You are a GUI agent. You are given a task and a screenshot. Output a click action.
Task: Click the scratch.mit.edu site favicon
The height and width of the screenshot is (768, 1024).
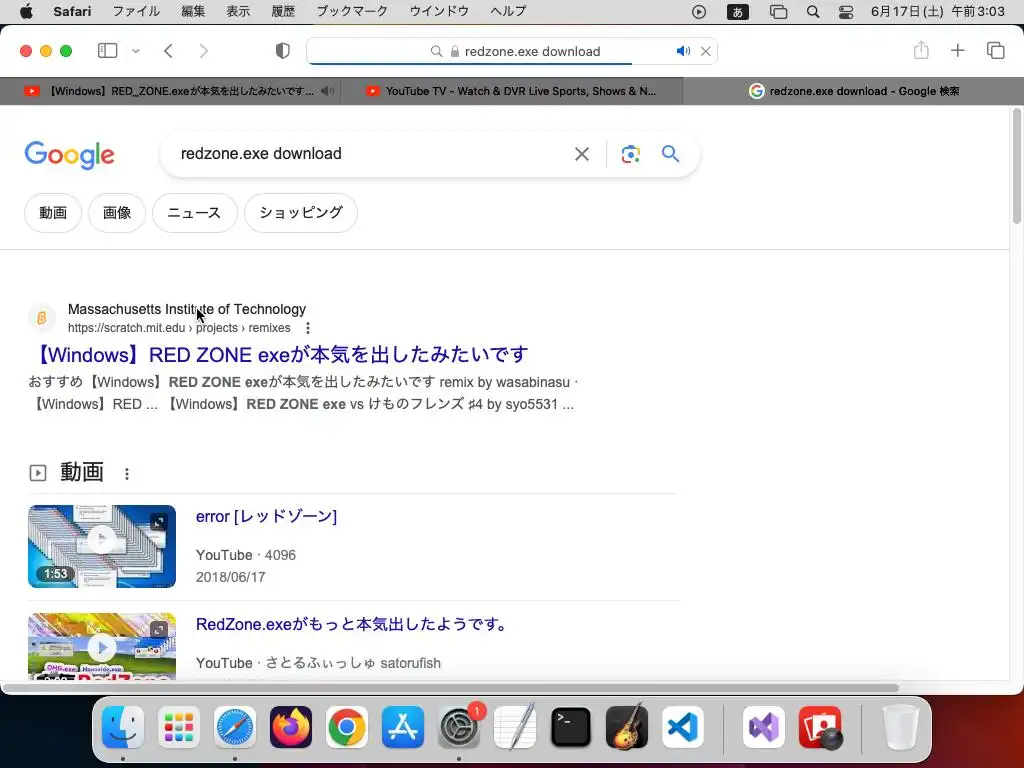click(42, 318)
